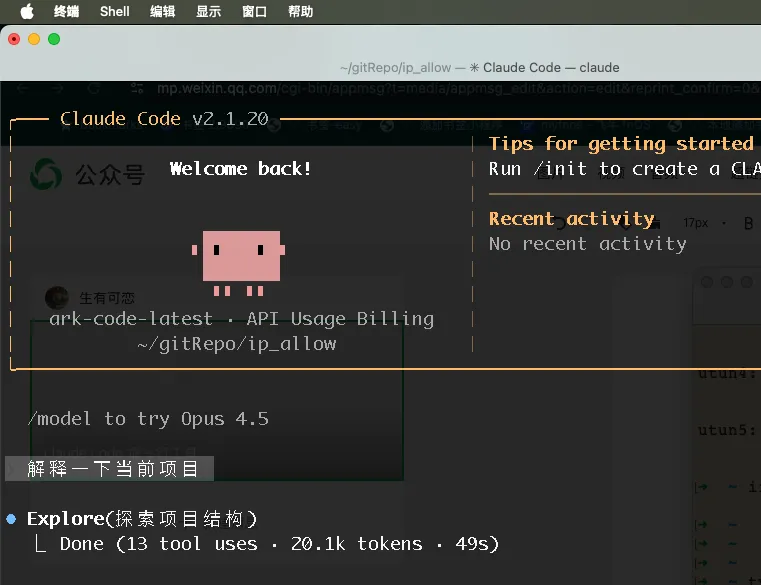This screenshot has width=761, height=585.
Task: Open the 编辑 menu
Action: click(x=162, y=11)
